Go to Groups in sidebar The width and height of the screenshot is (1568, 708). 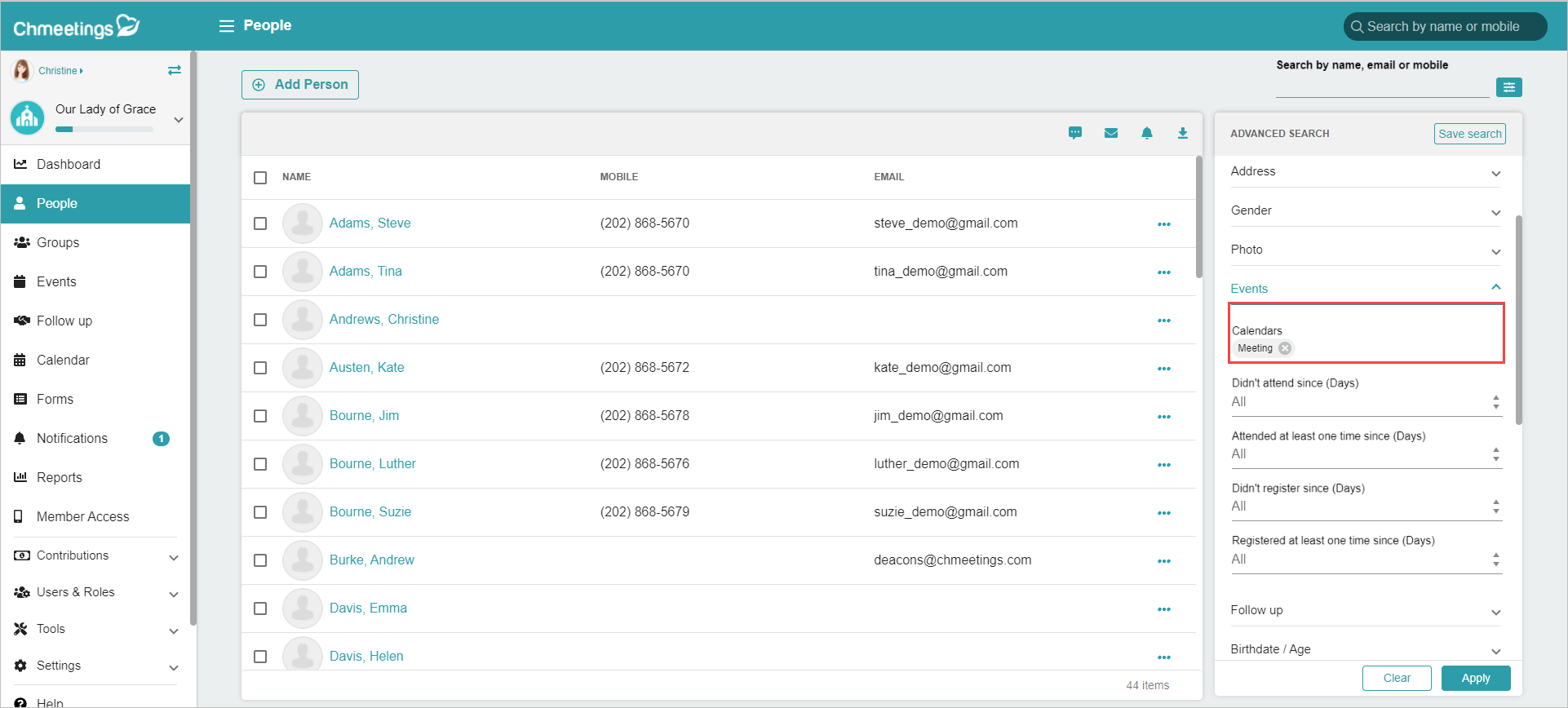pos(96,243)
